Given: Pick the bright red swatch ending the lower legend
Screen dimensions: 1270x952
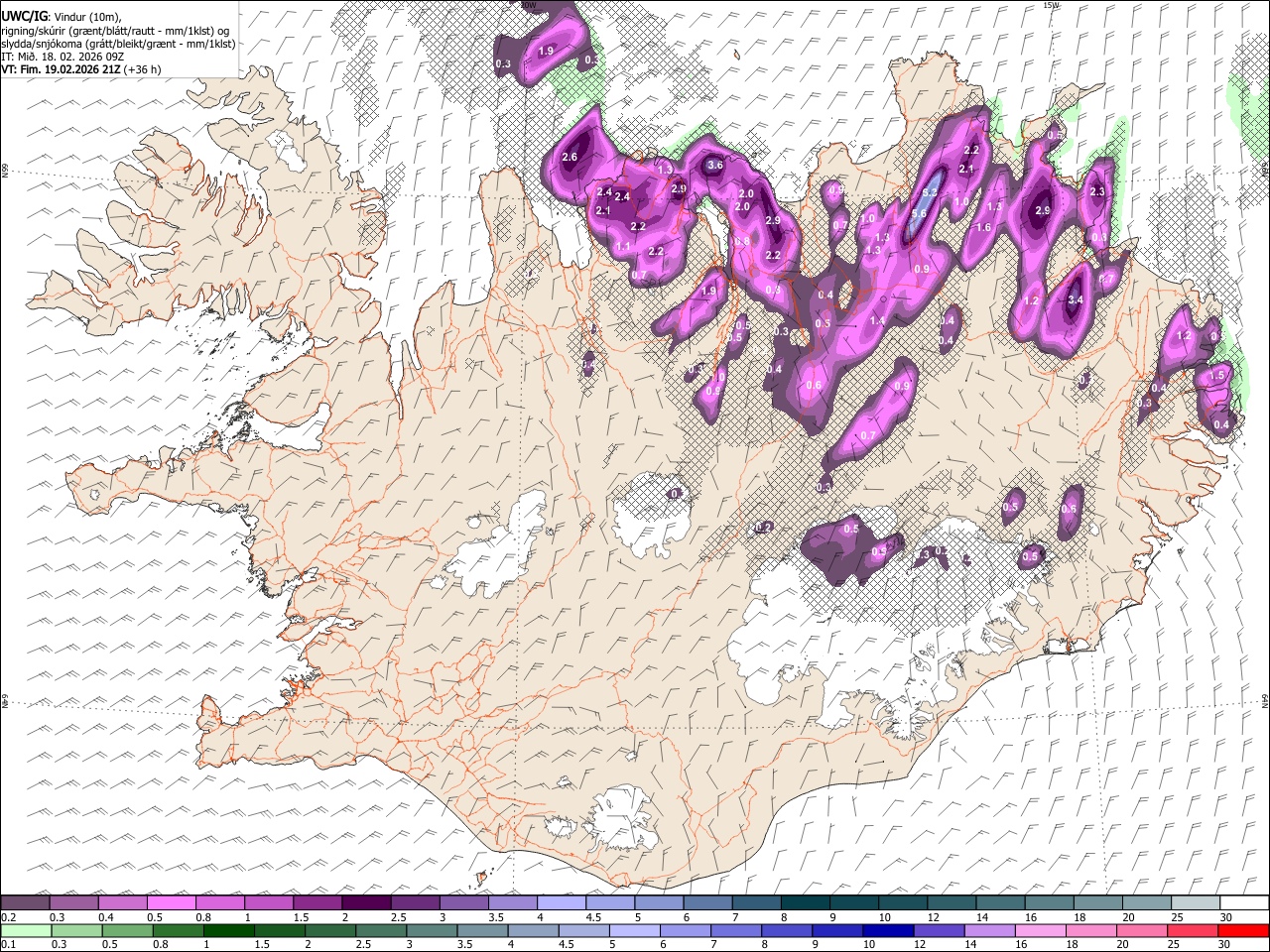Looking at the screenshot, I should (1243, 930).
